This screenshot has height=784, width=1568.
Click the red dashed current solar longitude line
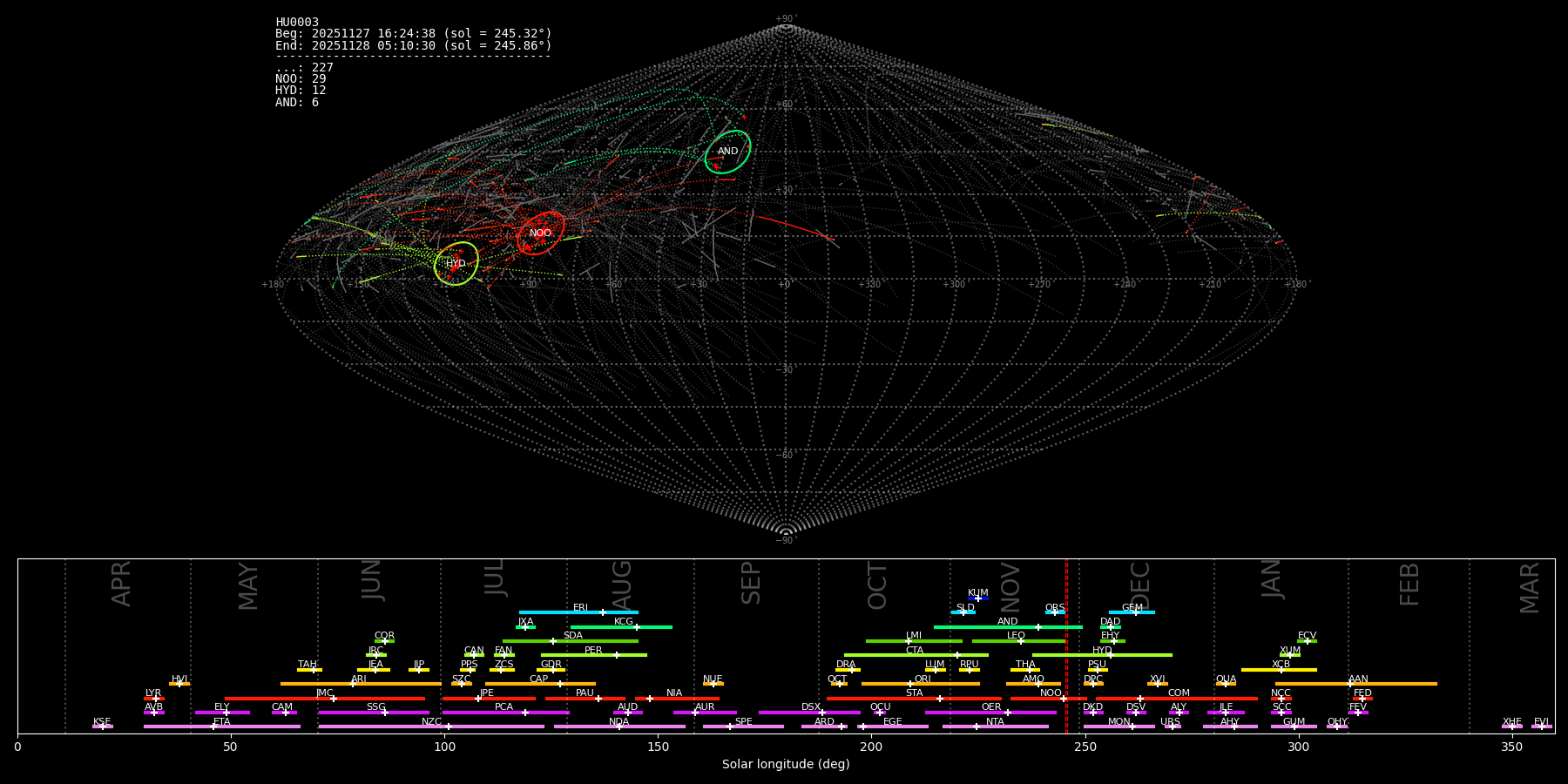(x=1066, y=645)
